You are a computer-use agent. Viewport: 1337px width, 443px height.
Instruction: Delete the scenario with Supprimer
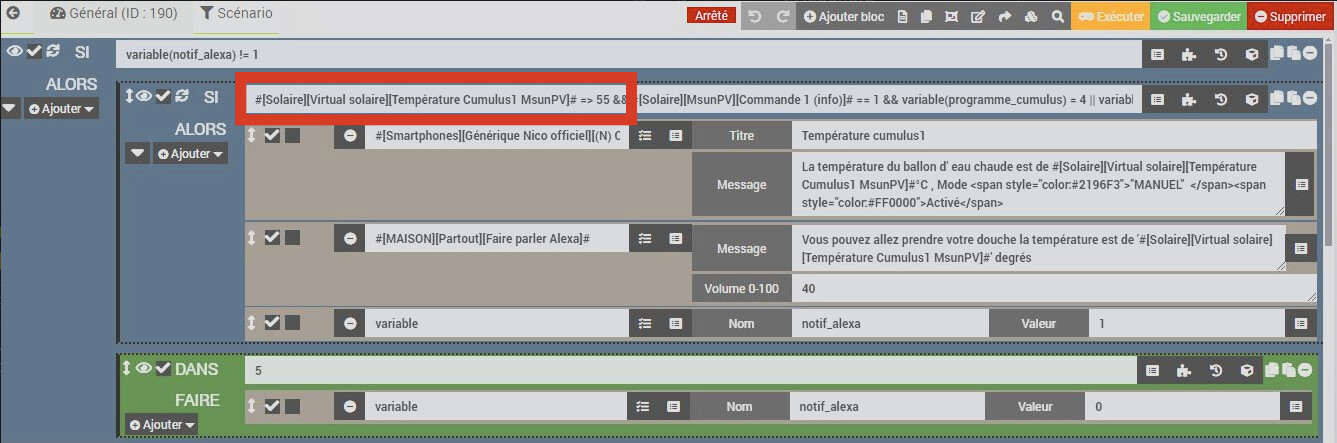(x=1289, y=16)
